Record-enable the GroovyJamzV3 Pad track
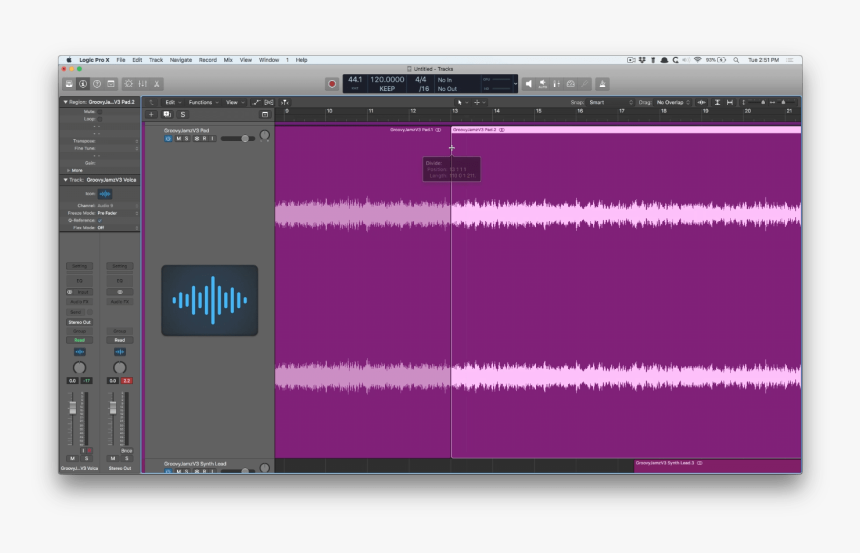The image size is (860, 553). pos(205,139)
